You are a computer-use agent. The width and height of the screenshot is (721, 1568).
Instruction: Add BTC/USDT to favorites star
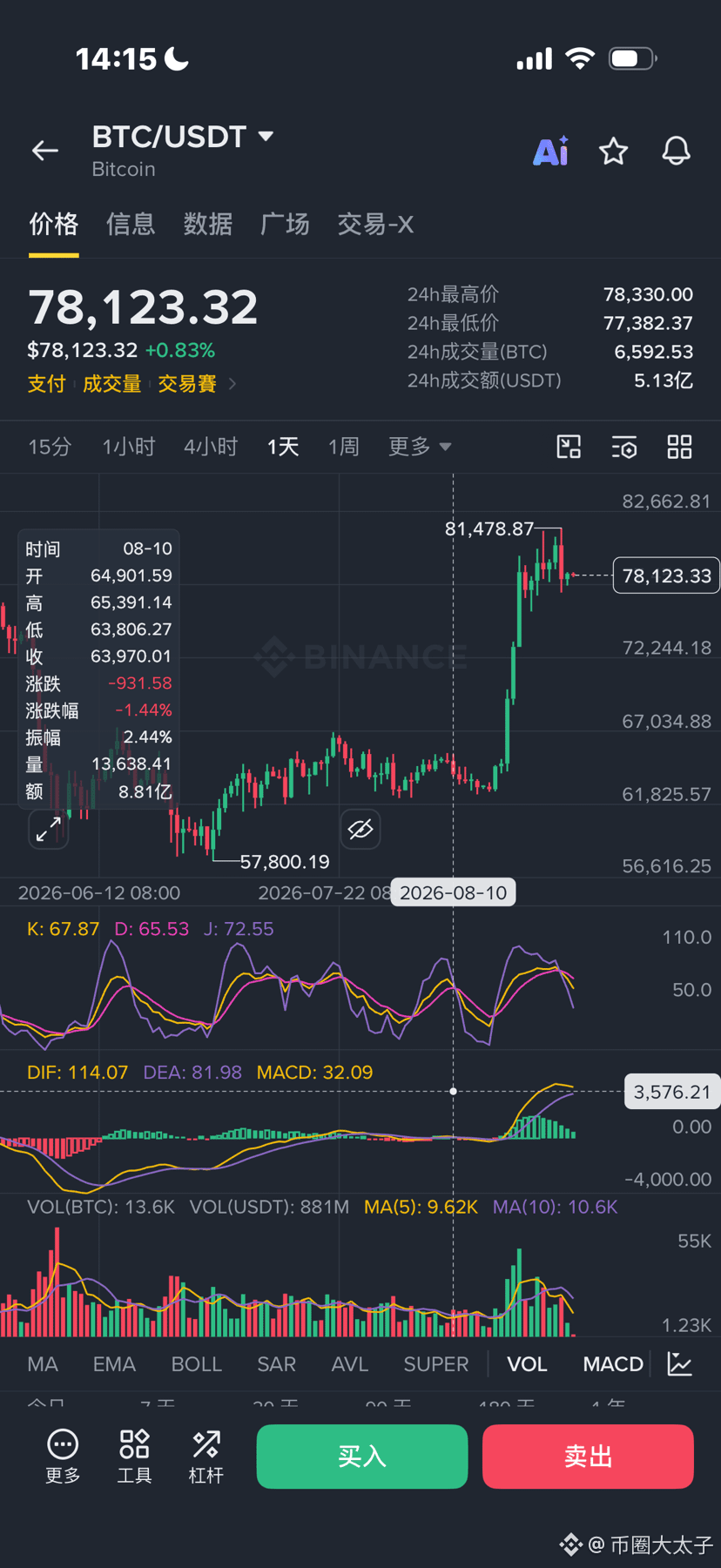click(614, 151)
